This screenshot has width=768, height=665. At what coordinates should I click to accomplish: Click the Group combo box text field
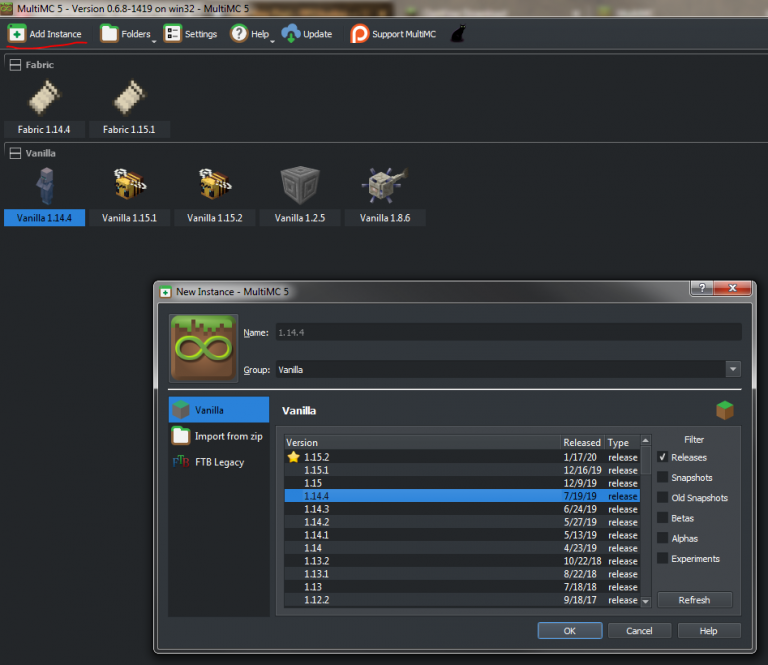point(500,369)
